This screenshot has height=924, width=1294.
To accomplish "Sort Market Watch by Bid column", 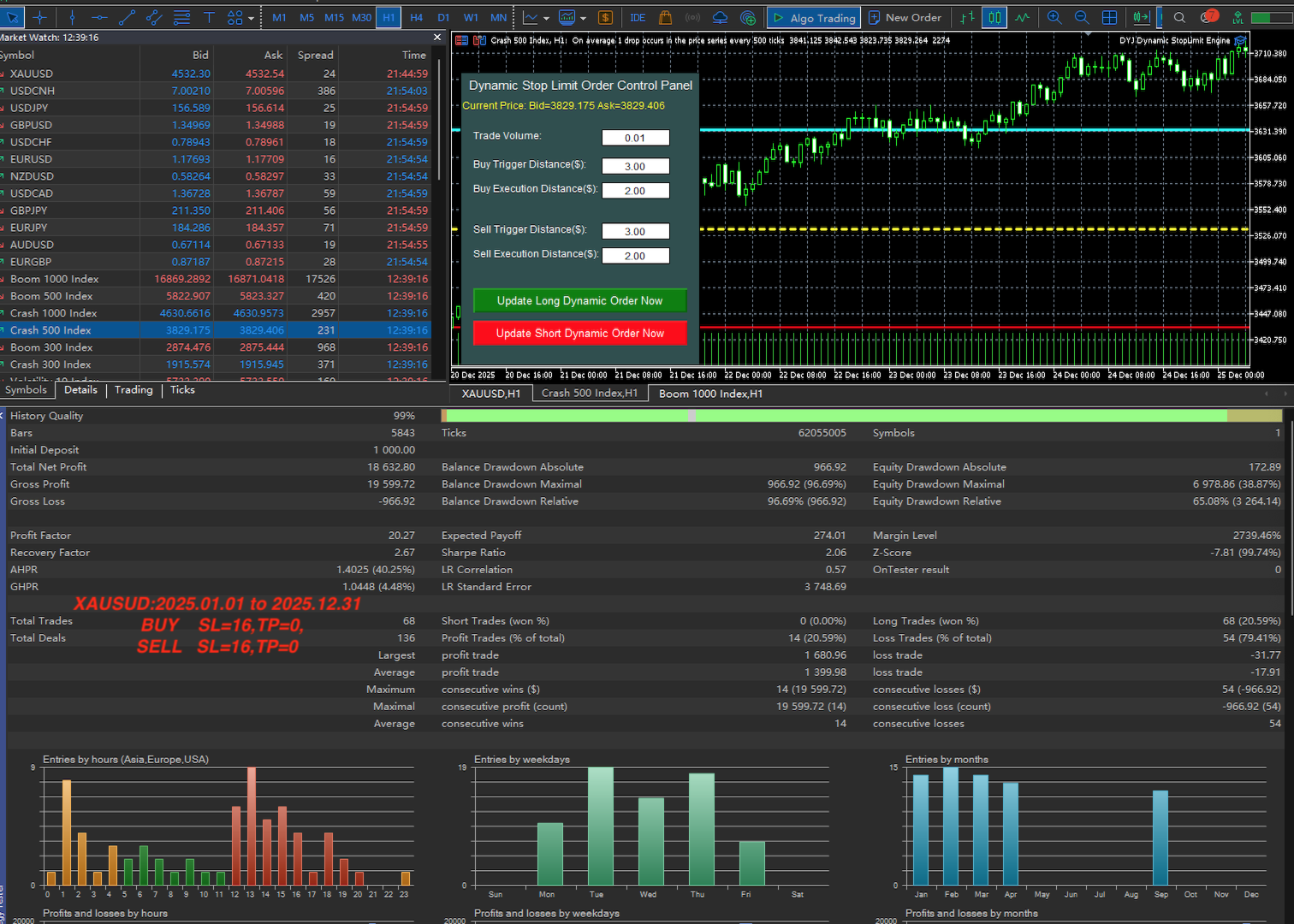I will [x=200, y=55].
